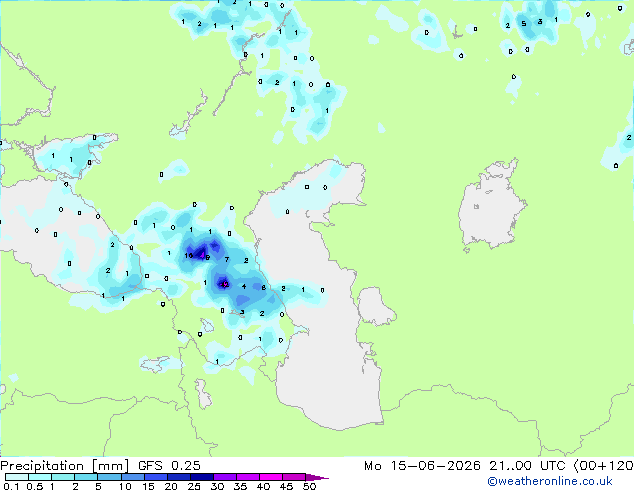Select the 20–25 mm dark blue swatch
Screen dimensions: 634x490
(179, 477)
